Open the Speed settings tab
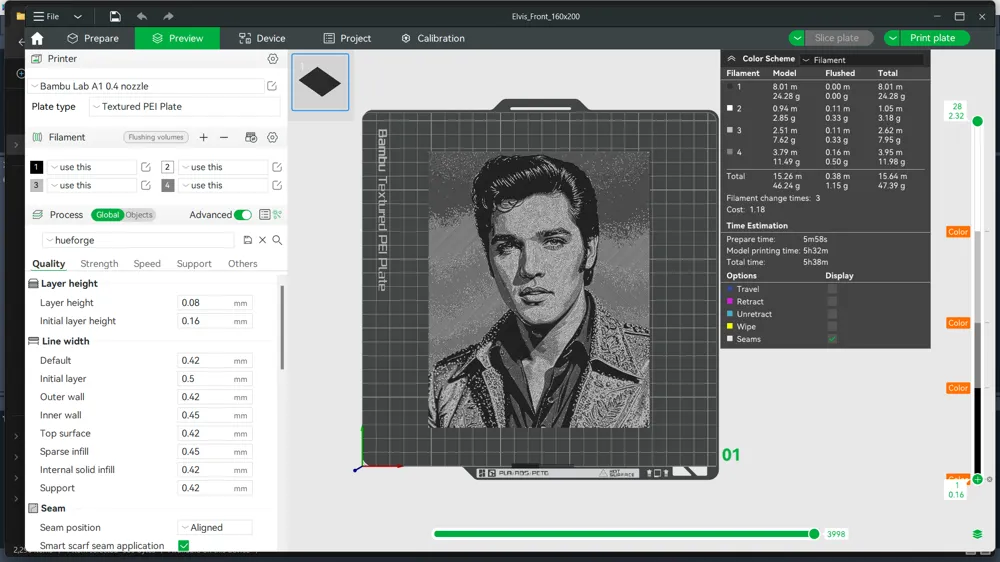Screen dimensions: 1000x562 tap(147, 263)
